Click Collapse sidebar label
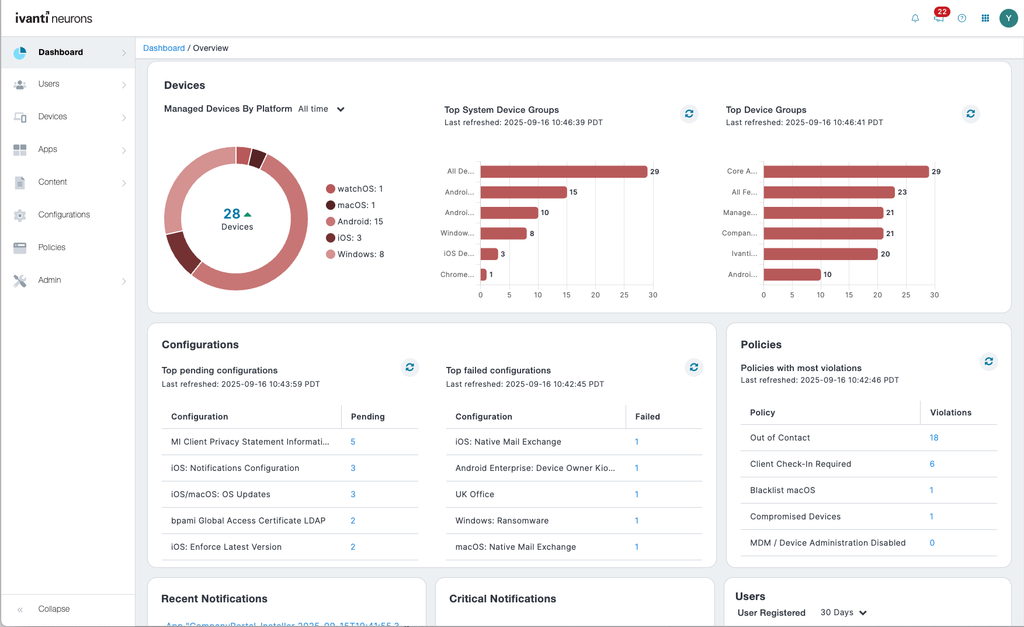Image resolution: width=1024 pixels, height=627 pixels. 54,609
